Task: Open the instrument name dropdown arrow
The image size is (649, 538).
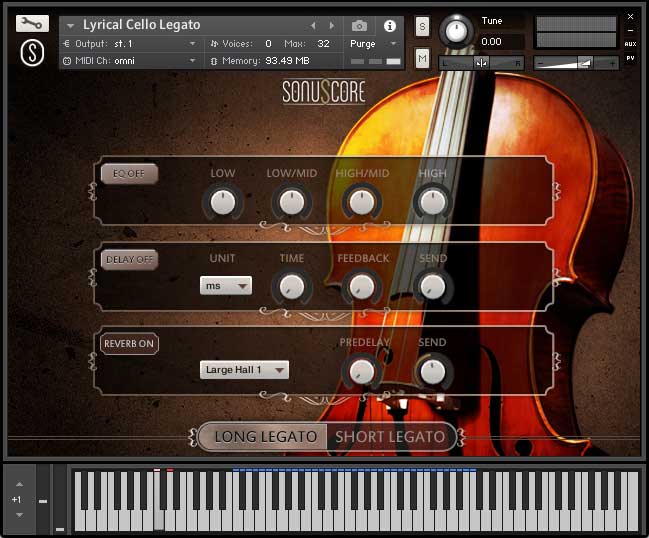Action: point(70,26)
